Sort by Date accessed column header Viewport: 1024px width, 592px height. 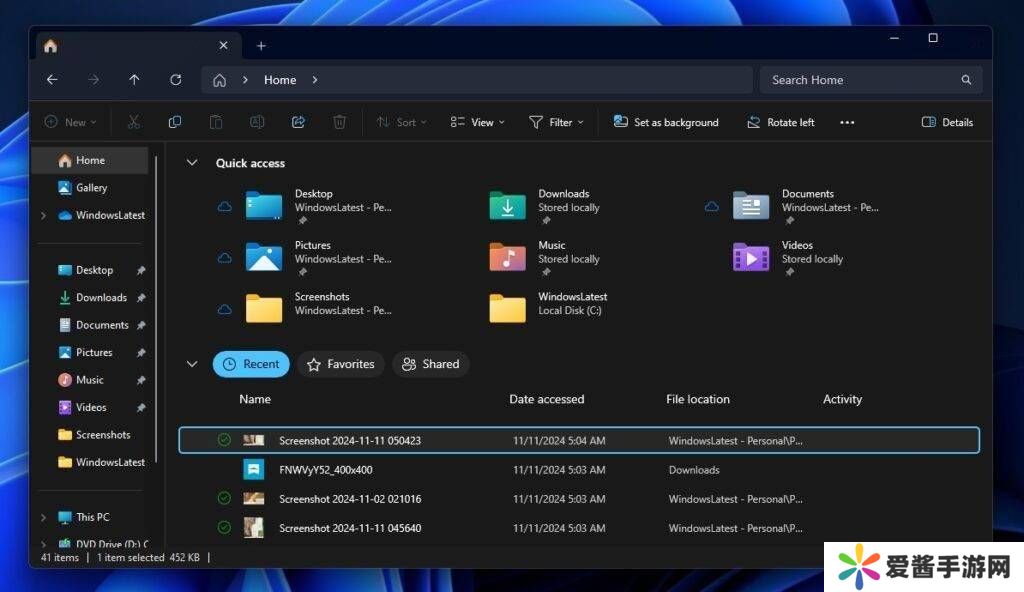546,399
